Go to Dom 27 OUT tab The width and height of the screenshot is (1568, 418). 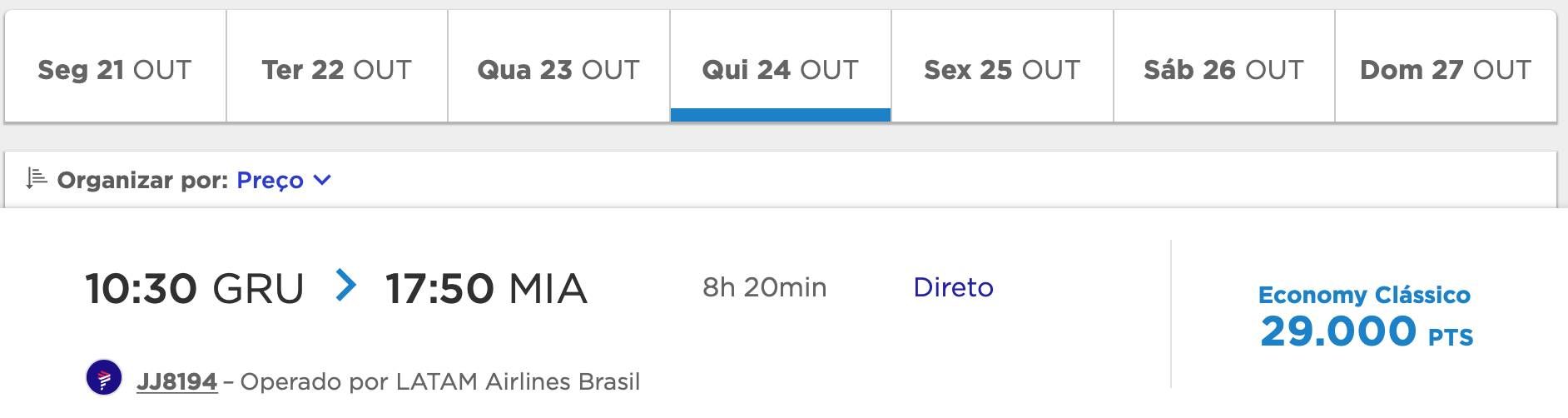[1445, 70]
